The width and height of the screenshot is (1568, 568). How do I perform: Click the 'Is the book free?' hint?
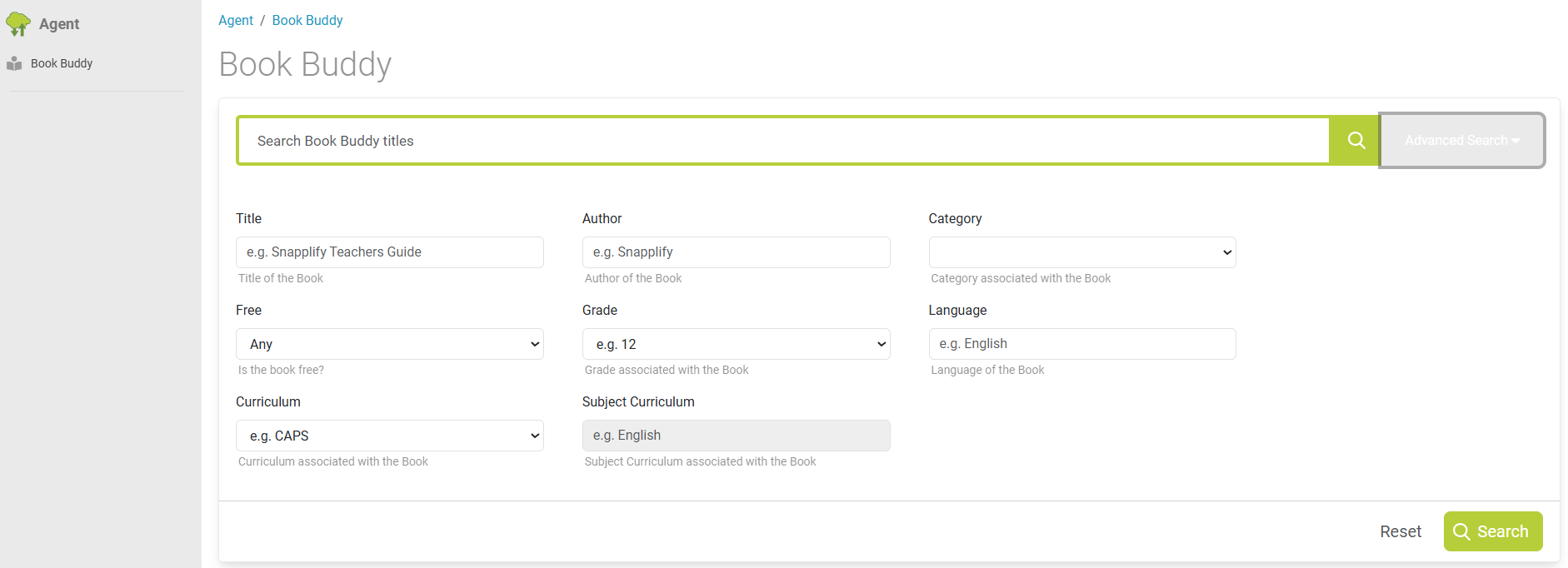click(281, 370)
